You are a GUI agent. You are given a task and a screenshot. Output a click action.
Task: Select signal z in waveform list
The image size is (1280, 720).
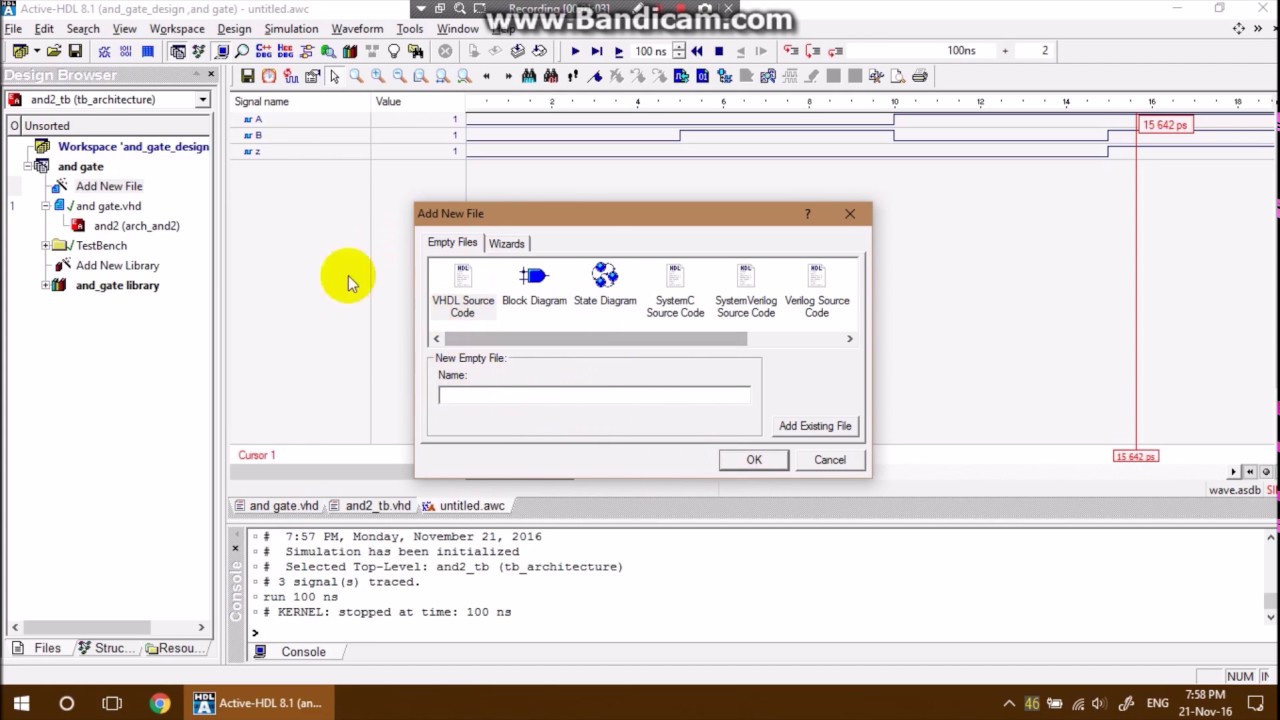click(257, 151)
